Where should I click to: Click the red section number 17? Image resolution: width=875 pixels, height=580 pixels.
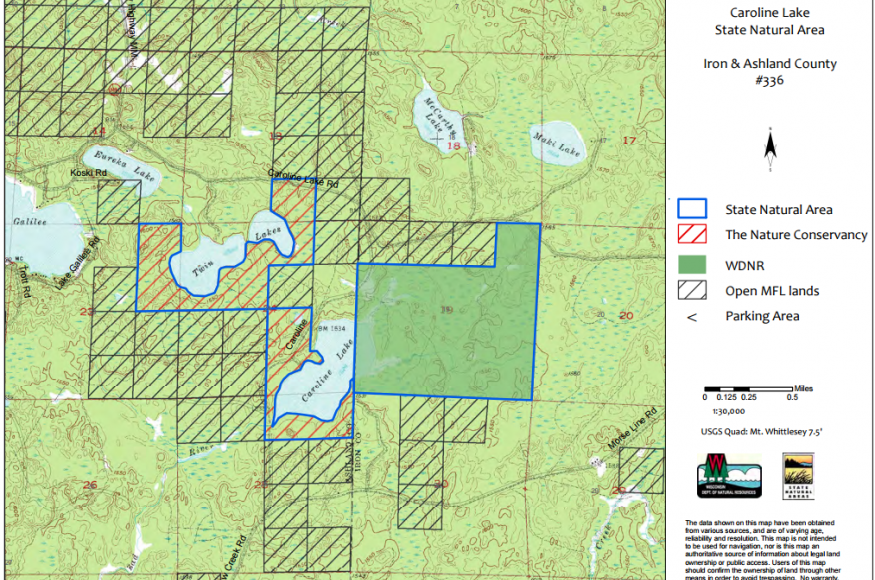(x=629, y=141)
